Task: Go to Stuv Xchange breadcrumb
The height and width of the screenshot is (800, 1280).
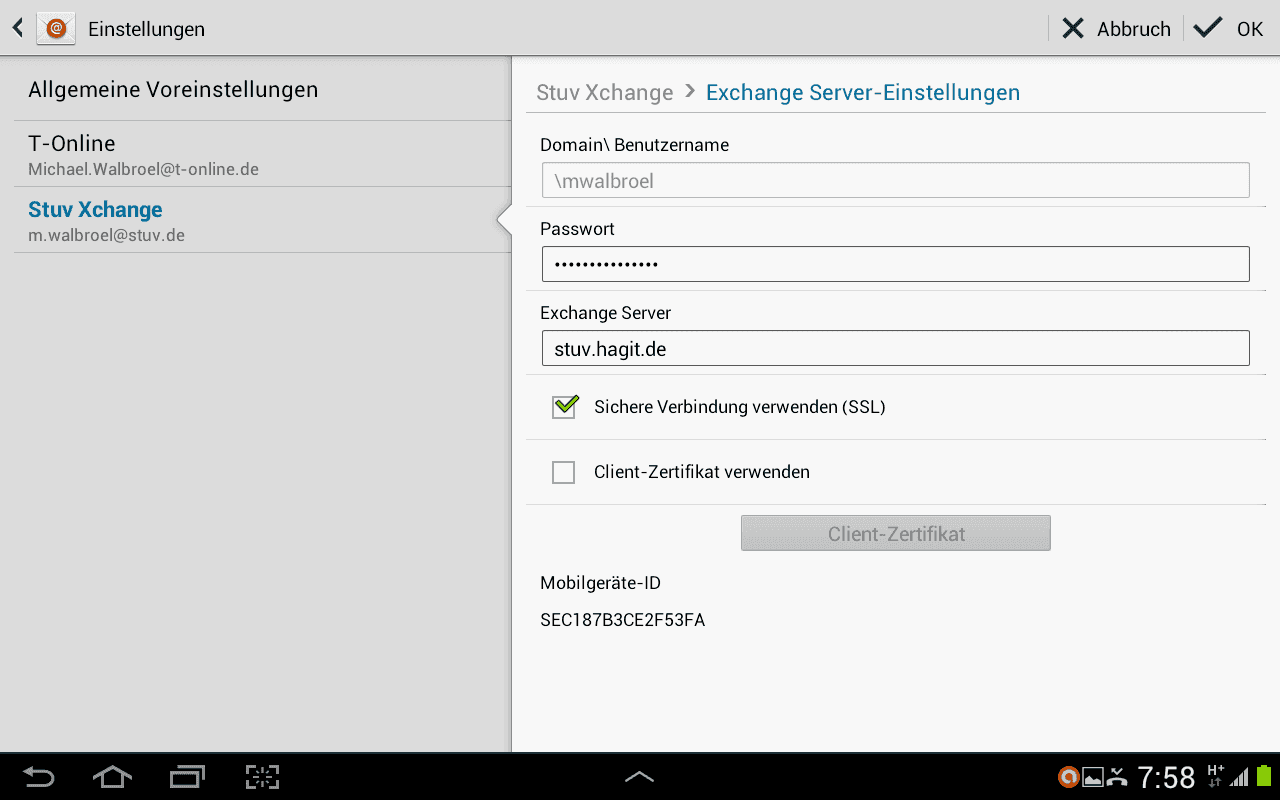Action: tap(604, 93)
